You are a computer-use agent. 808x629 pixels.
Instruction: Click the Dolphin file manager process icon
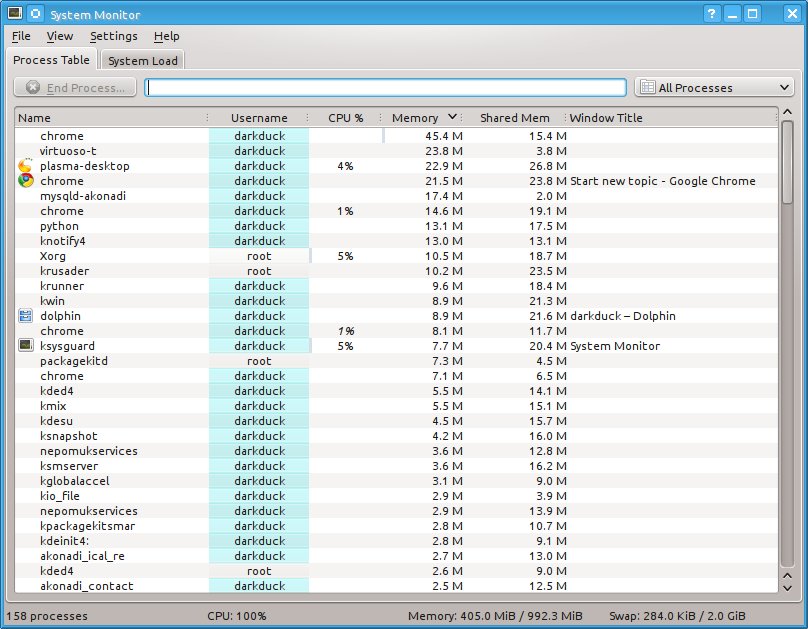tap(26, 316)
